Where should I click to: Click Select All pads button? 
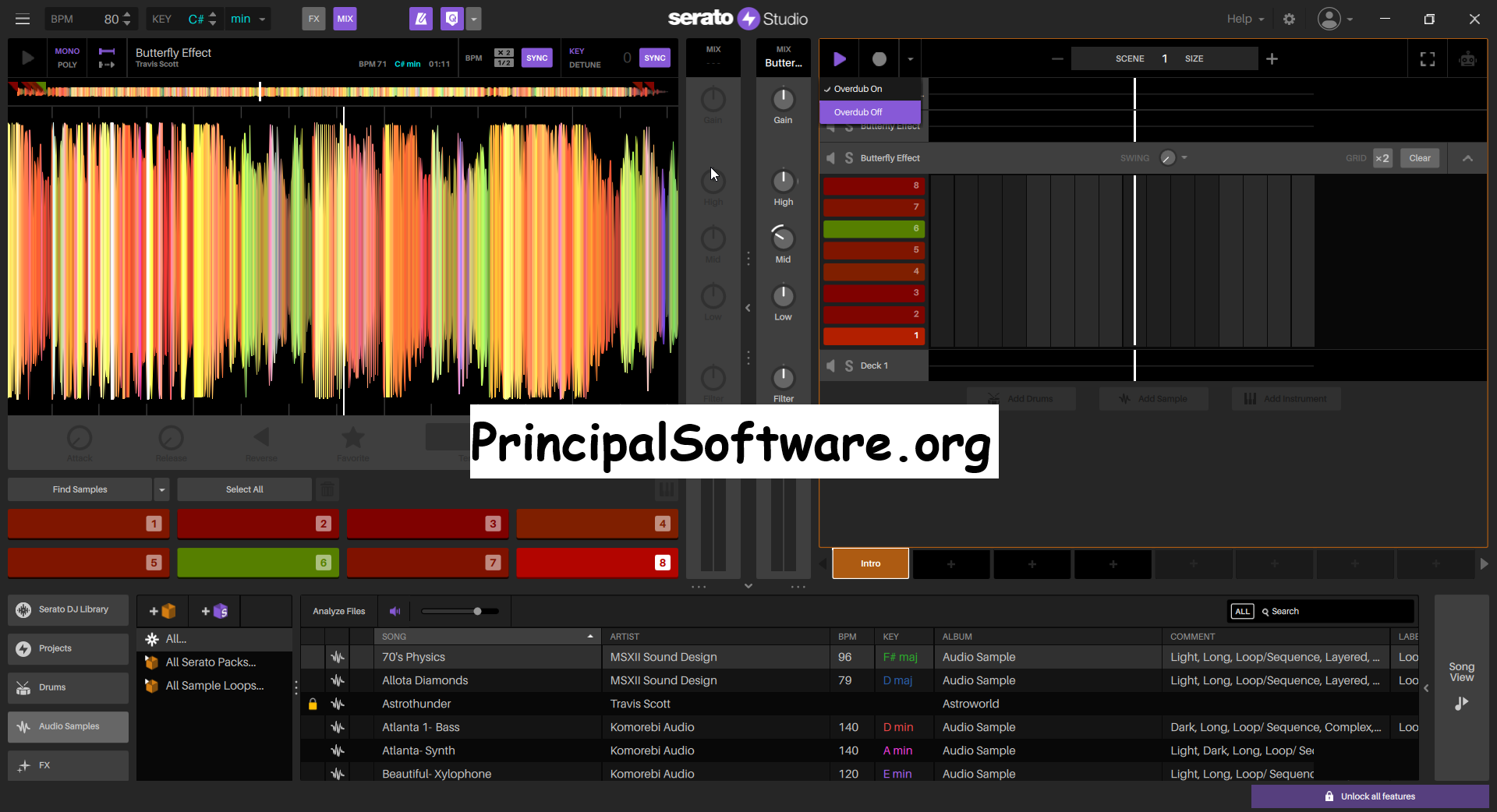pyautogui.click(x=244, y=489)
